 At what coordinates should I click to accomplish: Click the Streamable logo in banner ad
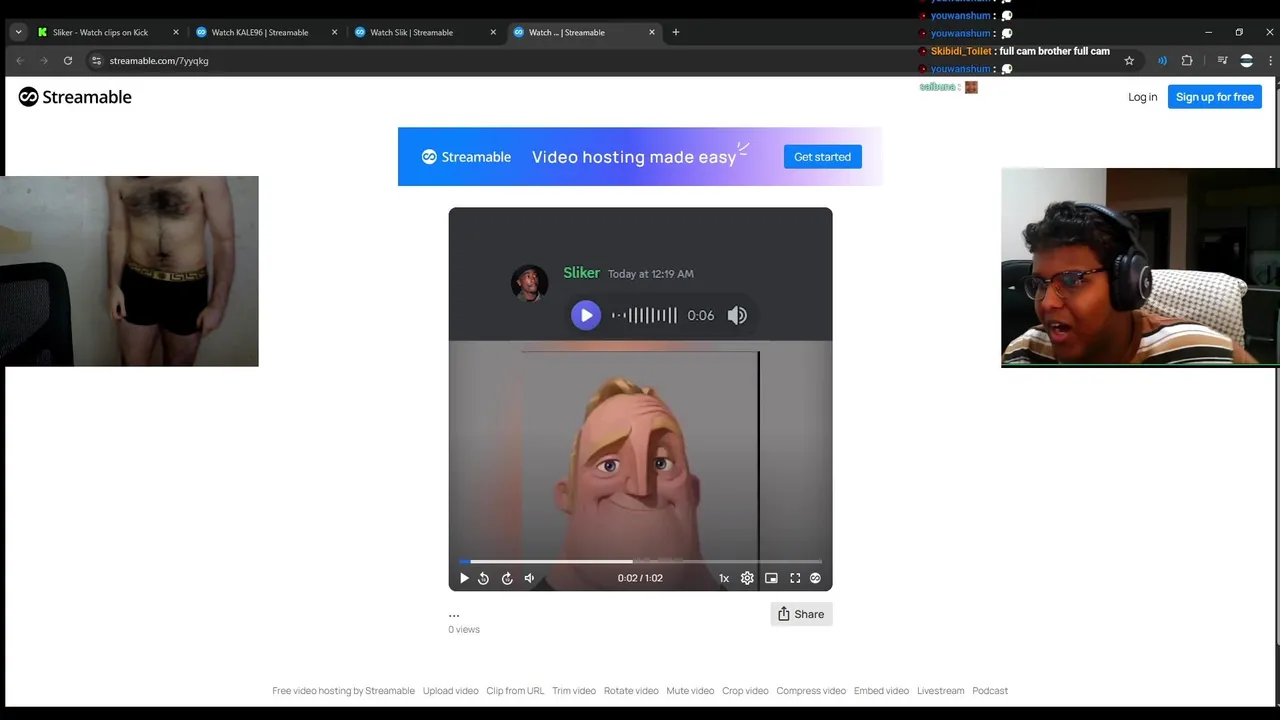pyautogui.click(x=466, y=157)
